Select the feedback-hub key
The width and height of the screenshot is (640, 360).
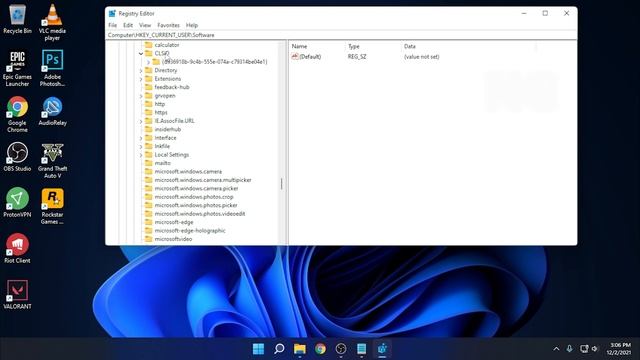(172, 87)
